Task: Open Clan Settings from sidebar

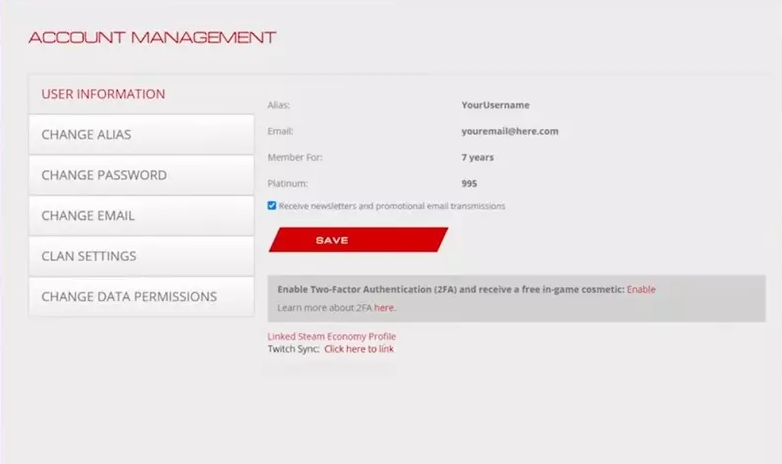Action: (x=141, y=256)
